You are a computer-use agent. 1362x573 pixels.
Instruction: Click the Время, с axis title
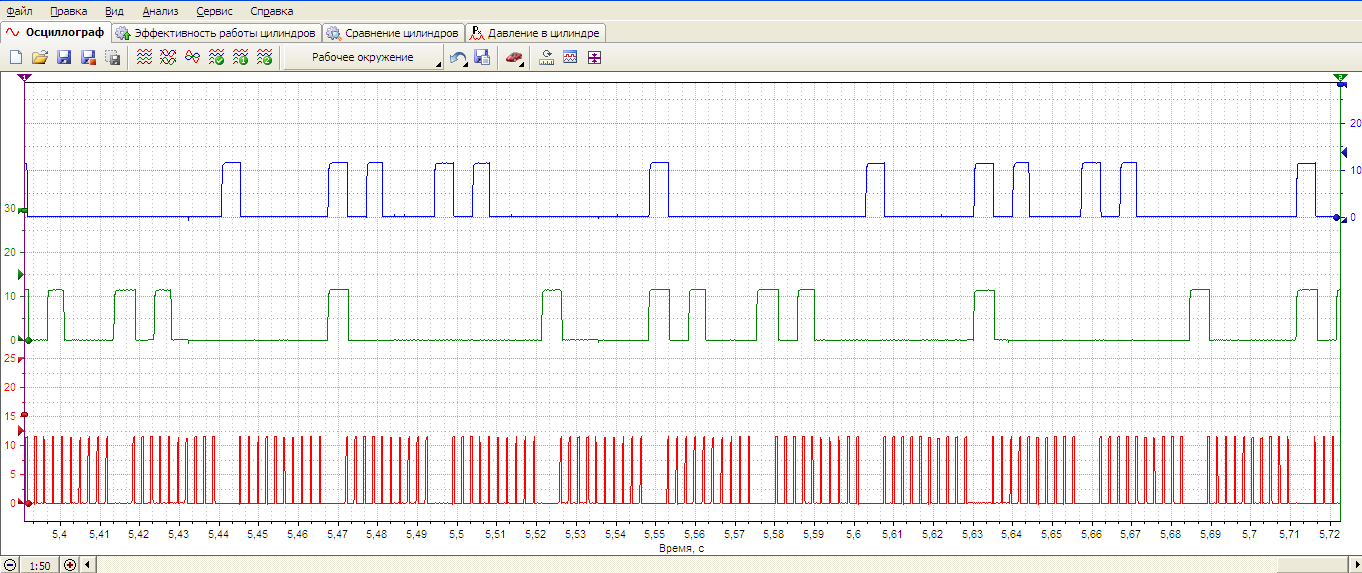point(682,548)
